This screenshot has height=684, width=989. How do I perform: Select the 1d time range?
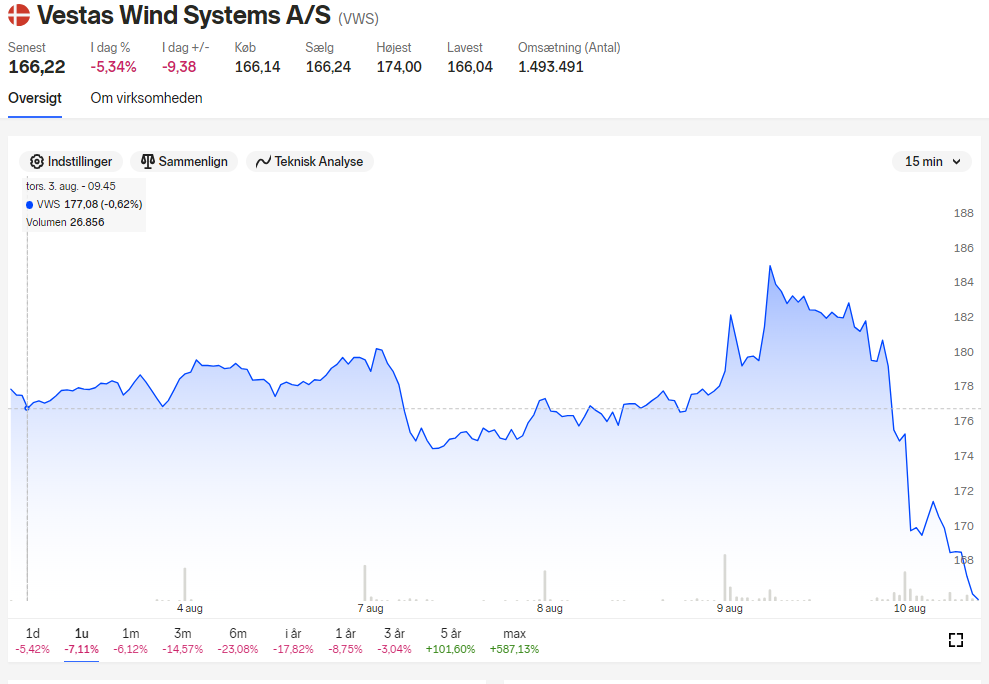pyautogui.click(x=32, y=640)
